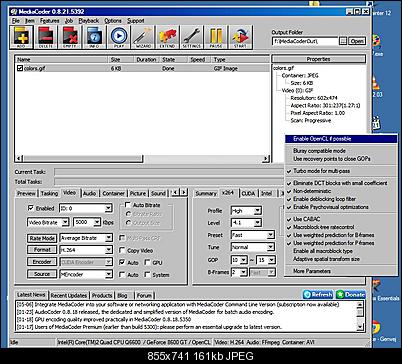Toggle Use CABAC menu entry
Image resolution: width=402 pixels, height=364 pixels.
(x=341, y=219)
